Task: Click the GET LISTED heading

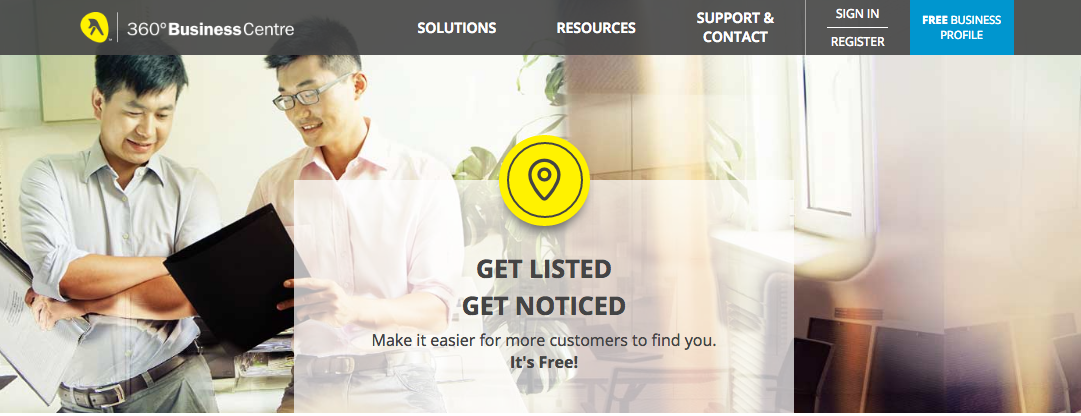Action: coord(544,269)
